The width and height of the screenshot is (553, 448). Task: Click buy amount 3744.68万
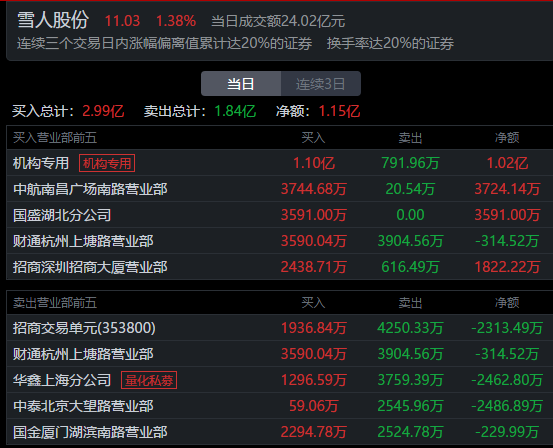pos(314,189)
